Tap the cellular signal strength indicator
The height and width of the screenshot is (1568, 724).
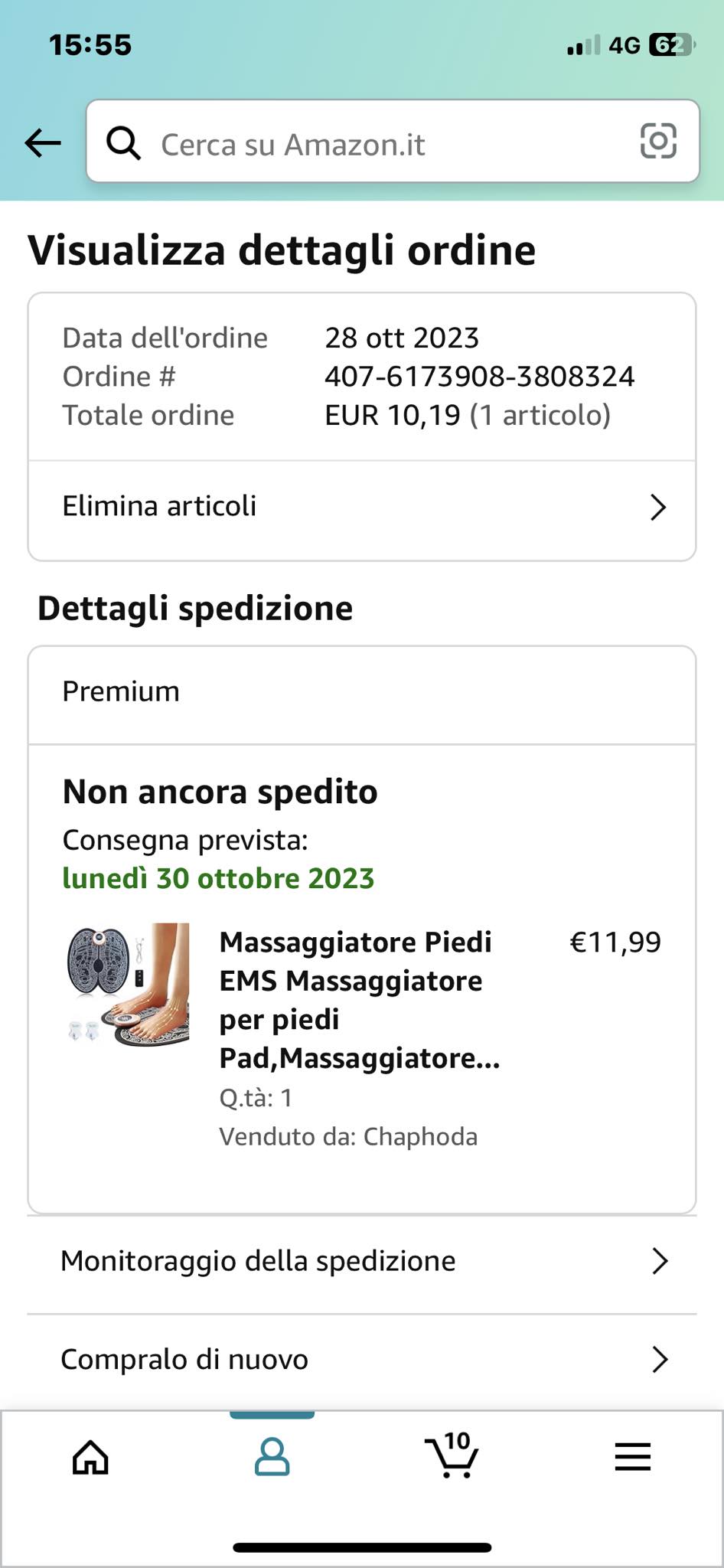(584, 46)
